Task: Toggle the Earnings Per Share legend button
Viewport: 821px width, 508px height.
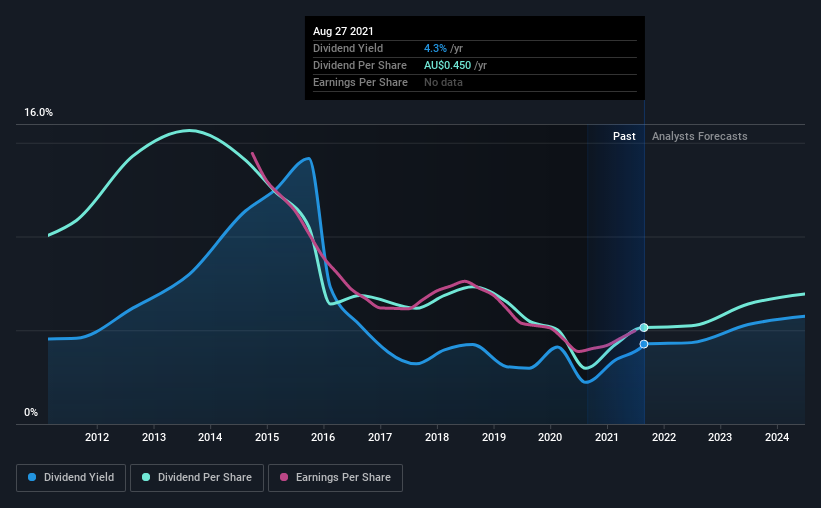Action: point(335,478)
